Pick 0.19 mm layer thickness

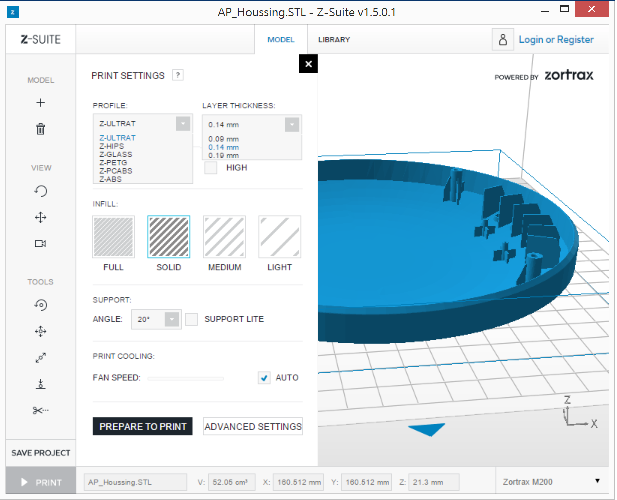coord(224,155)
